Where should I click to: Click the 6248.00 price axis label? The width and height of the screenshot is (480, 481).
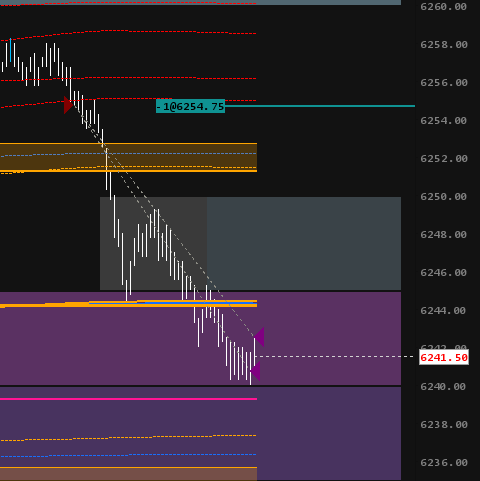(443, 235)
